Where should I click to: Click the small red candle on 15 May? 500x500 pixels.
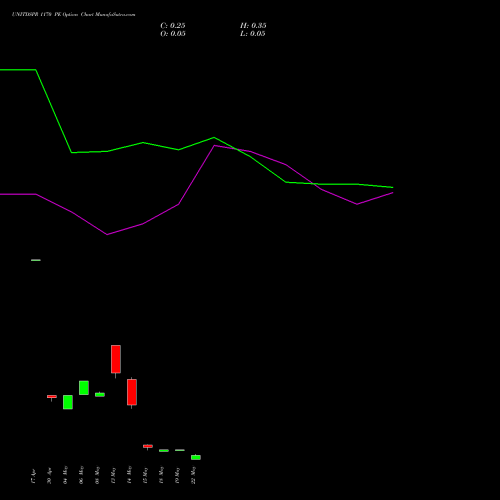[x=148, y=446]
